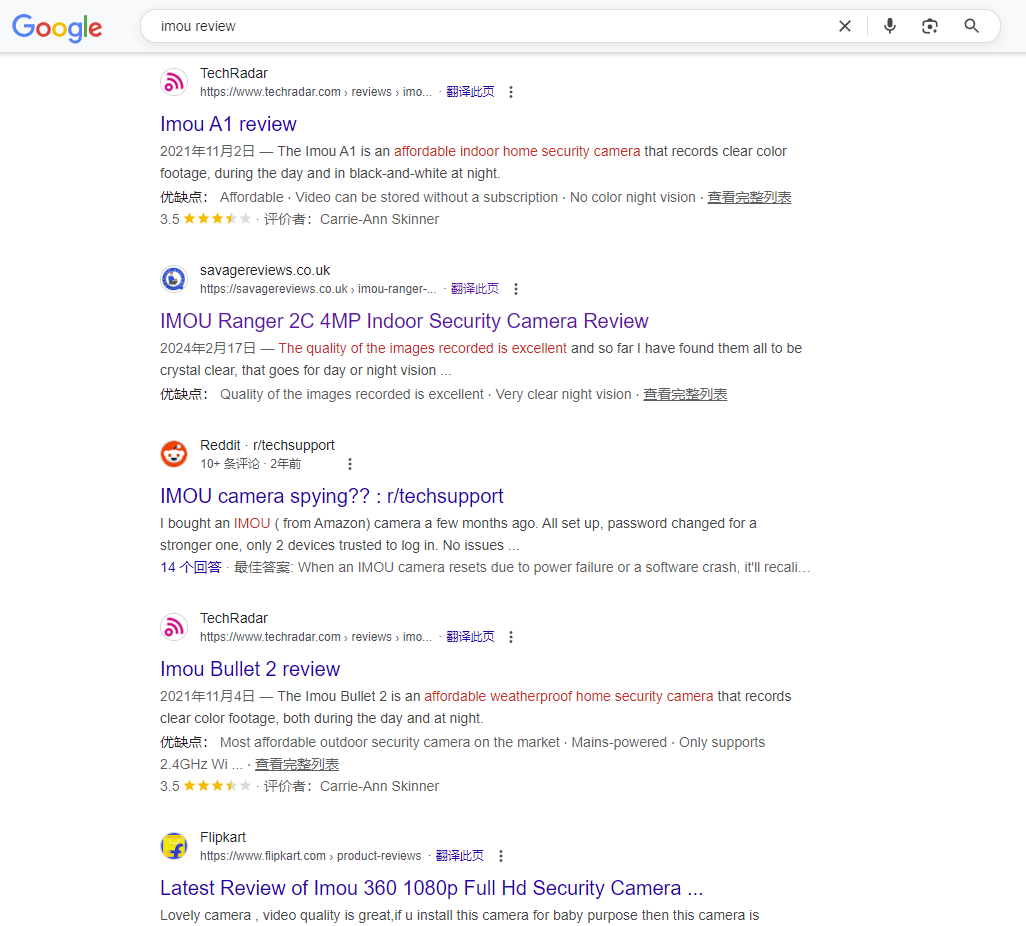The image size is (1026, 926).
Task: Open Google Lens image search icon
Action: point(930,26)
